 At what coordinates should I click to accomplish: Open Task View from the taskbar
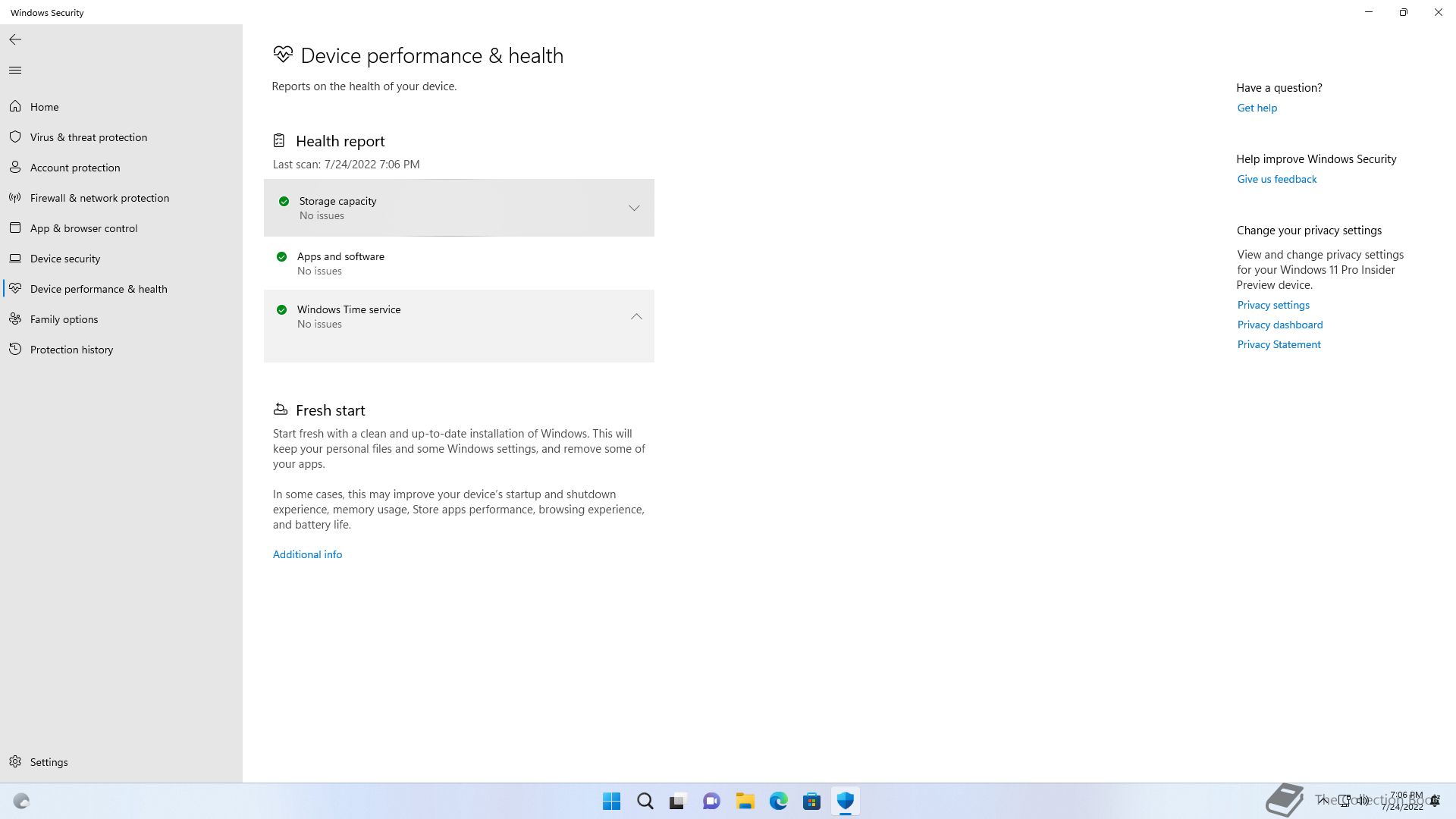click(678, 802)
